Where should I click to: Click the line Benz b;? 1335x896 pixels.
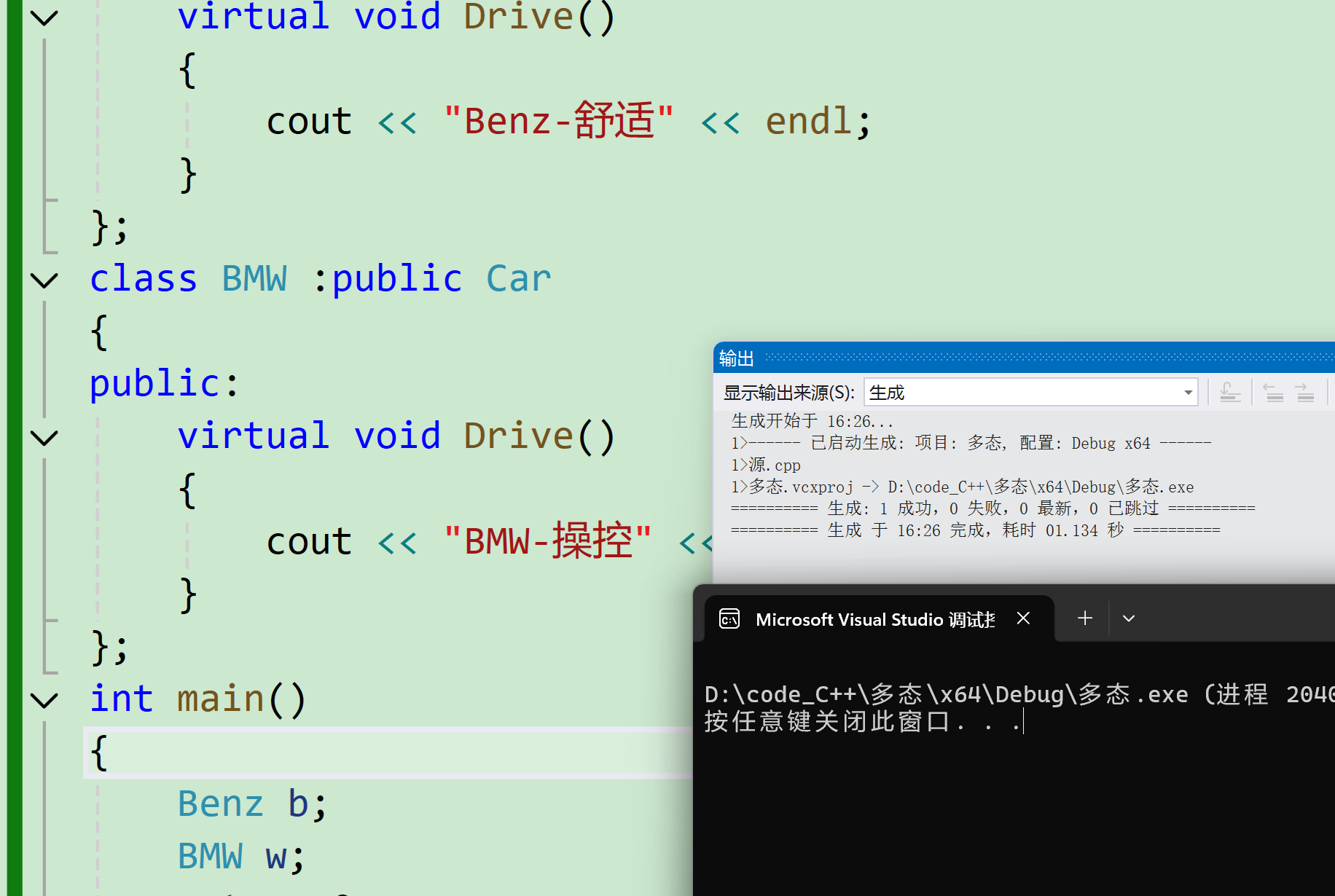coord(253,804)
